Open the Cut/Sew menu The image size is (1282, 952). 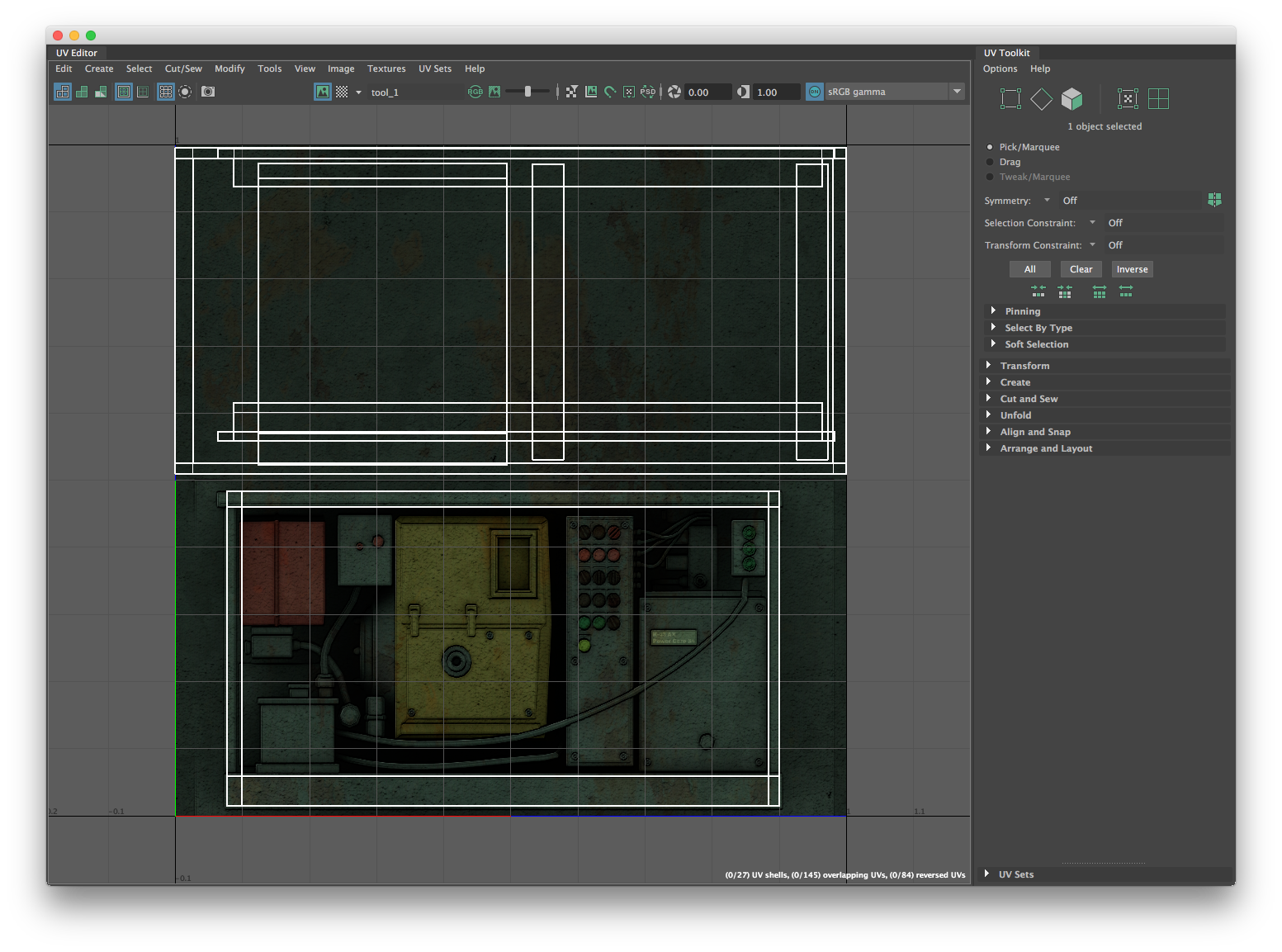coord(183,69)
